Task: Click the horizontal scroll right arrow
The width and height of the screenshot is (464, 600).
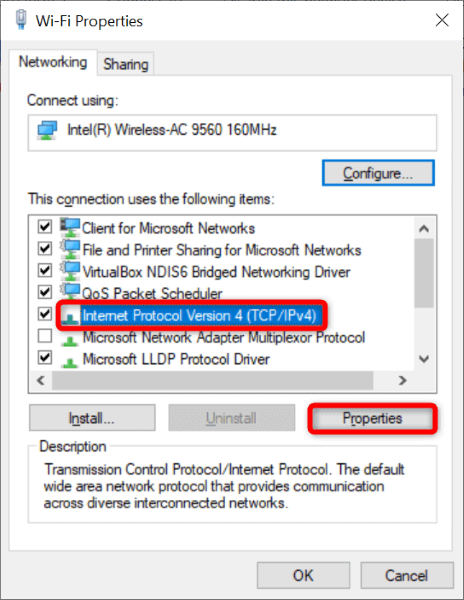Action: tap(402, 380)
